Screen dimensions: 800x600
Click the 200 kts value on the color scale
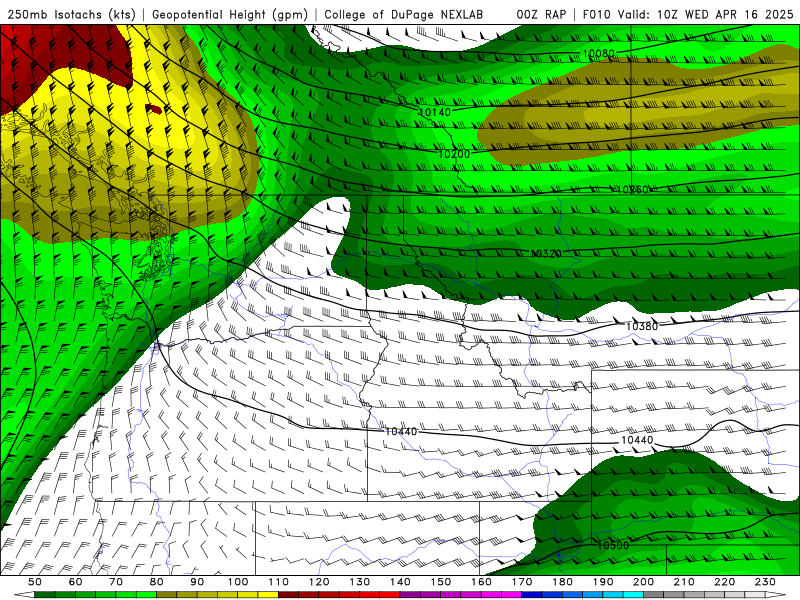pyautogui.click(x=644, y=582)
